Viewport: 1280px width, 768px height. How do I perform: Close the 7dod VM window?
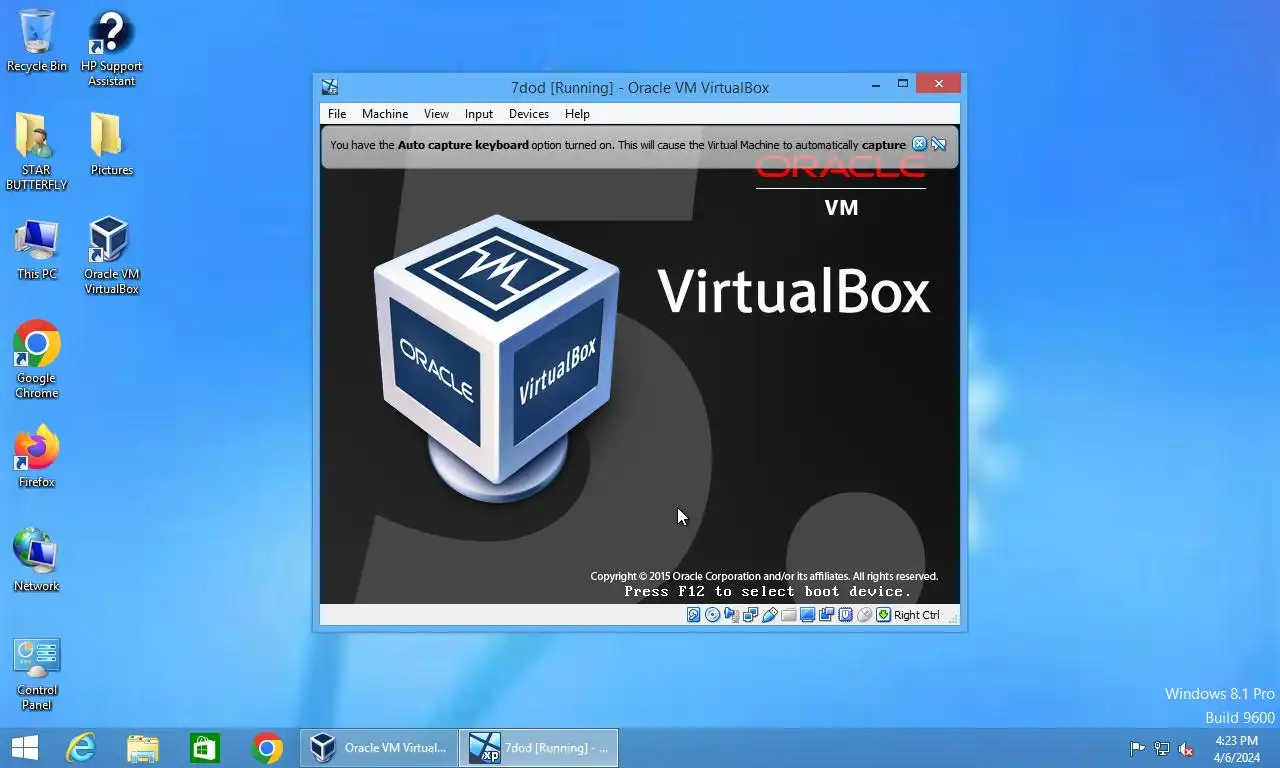point(939,84)
